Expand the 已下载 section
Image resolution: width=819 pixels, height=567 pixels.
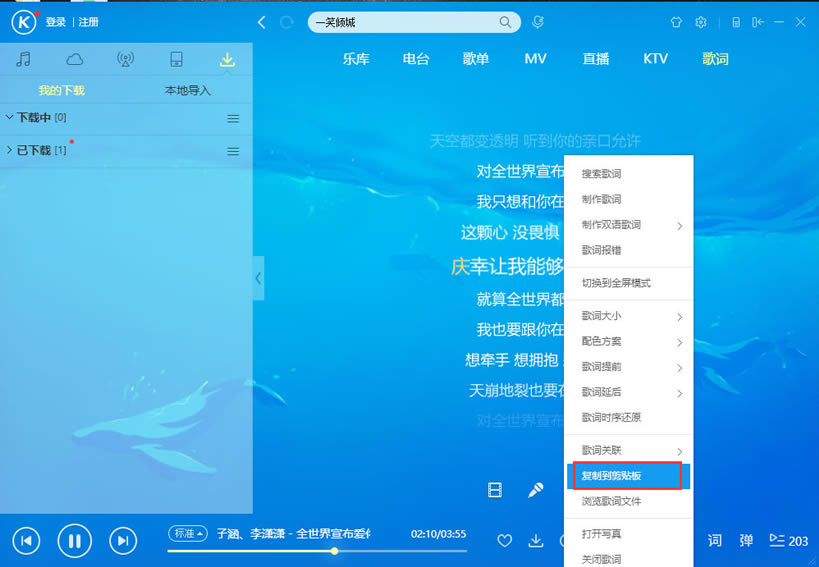point(9,150)
